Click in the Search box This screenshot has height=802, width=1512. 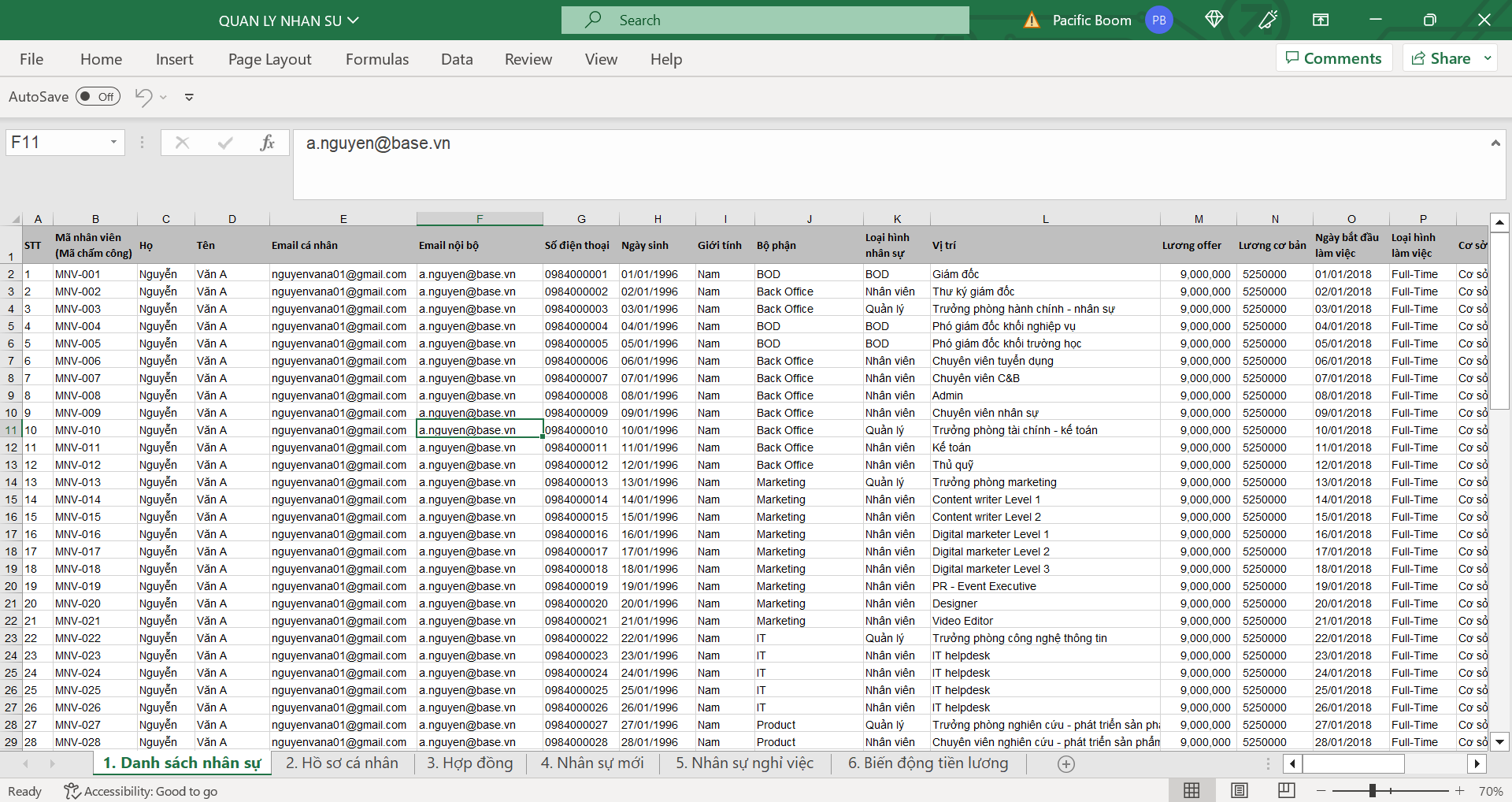[765, 20]
